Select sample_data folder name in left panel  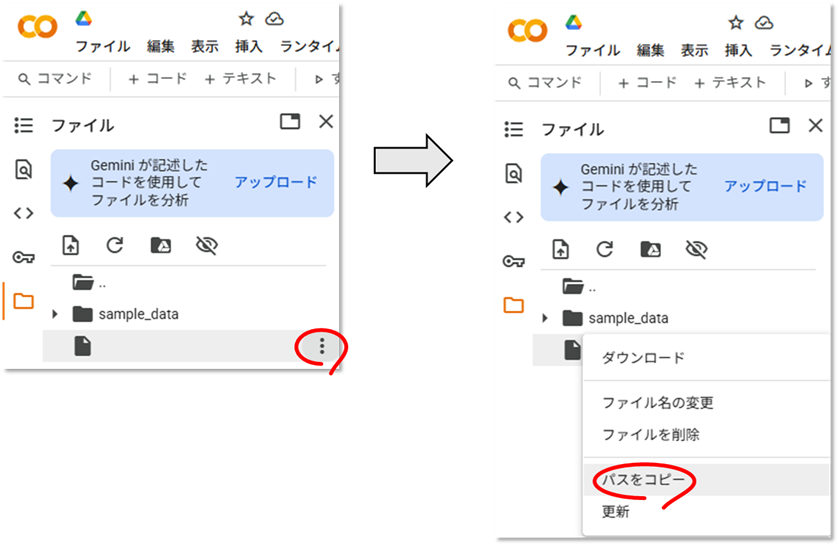coord(139,314)
